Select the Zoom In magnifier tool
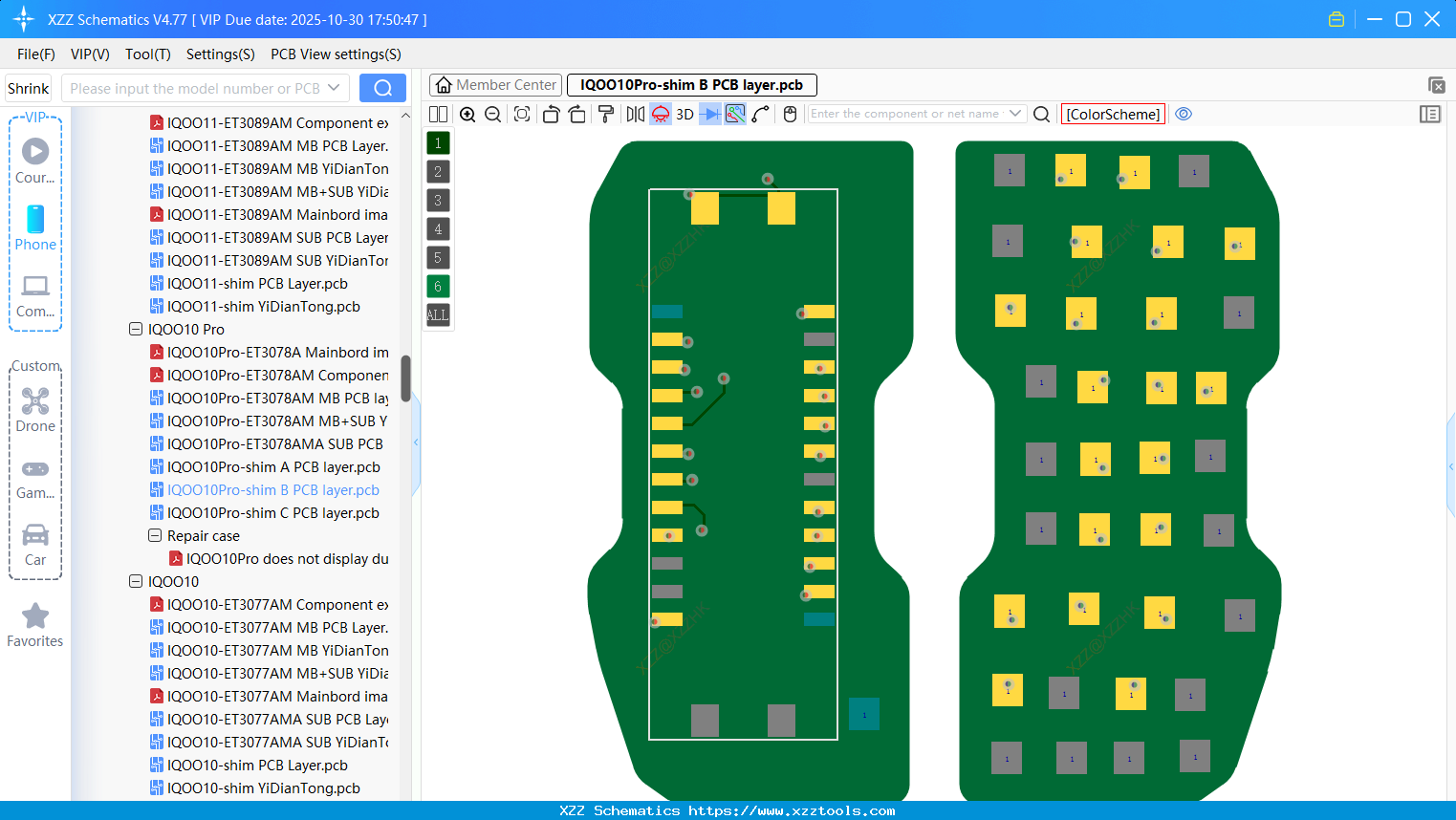Image resolution: width=1456 pixels, height=820 pixels. point(467,114)
